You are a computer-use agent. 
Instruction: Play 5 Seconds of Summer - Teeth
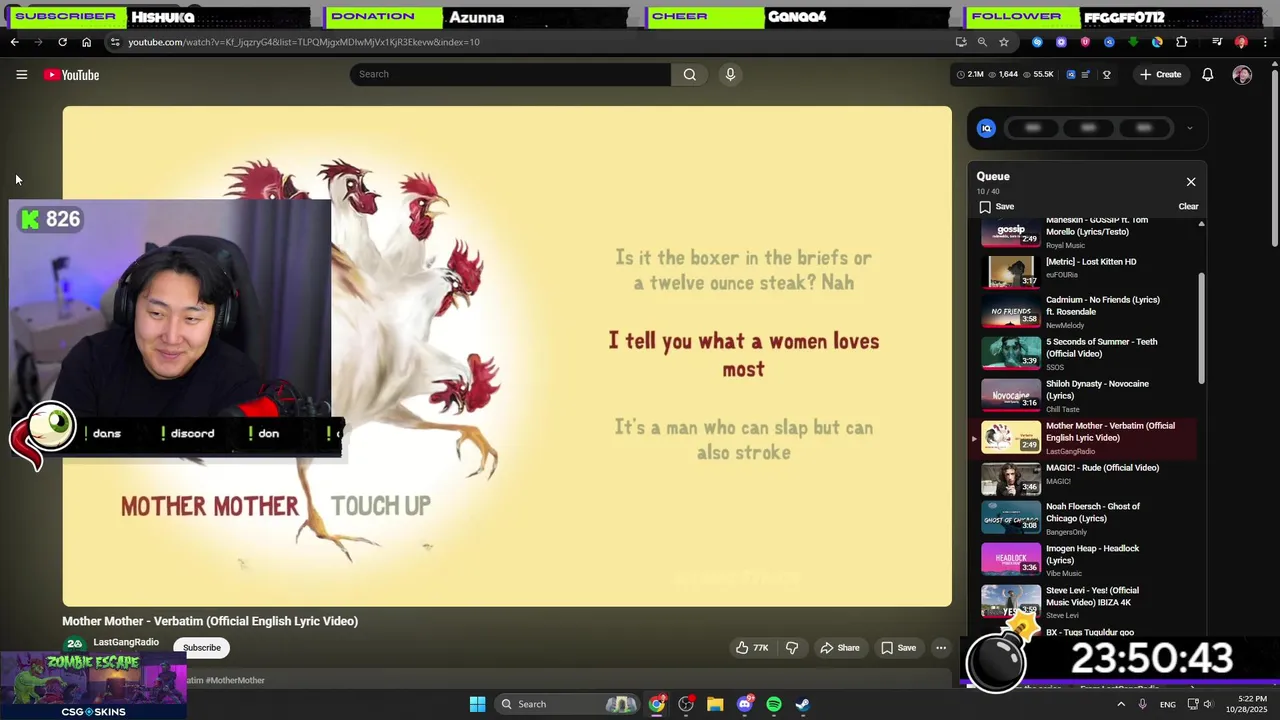(x=1088, y=354)
